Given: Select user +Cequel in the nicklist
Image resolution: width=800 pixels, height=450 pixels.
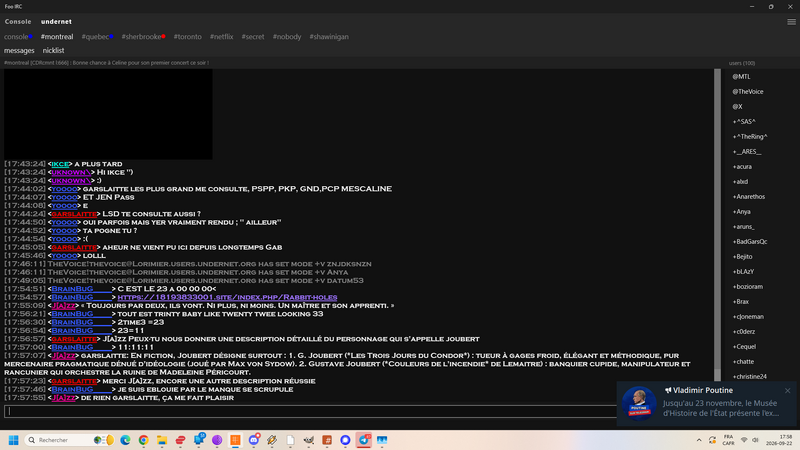Looking at the screenshot, I should click(x=744, y=346).
